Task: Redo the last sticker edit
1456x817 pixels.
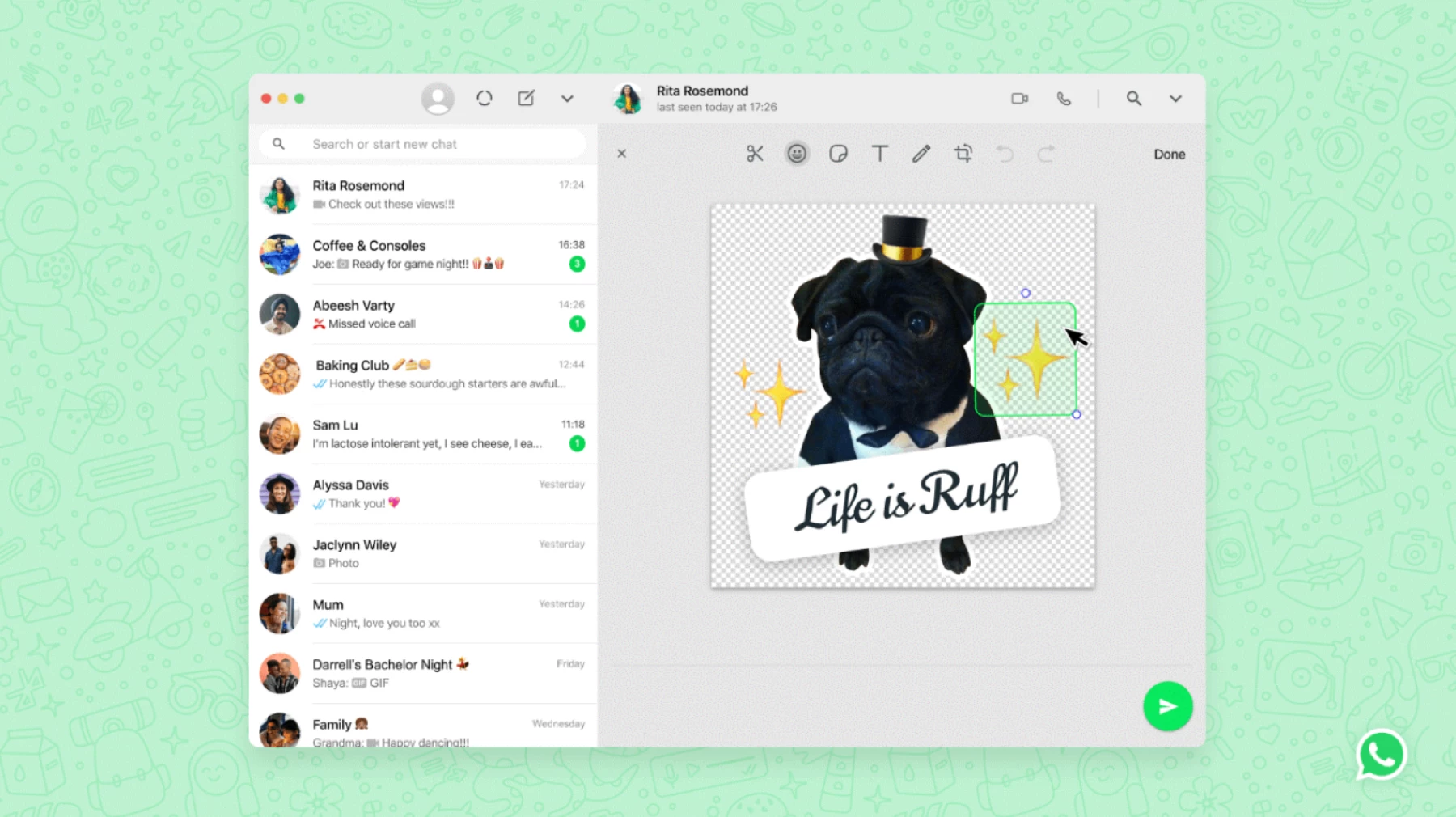Action: click(x=1047, y=153)
